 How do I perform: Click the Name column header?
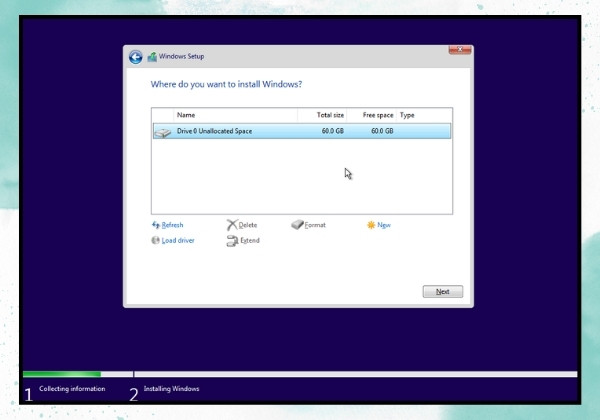[186, 115]
